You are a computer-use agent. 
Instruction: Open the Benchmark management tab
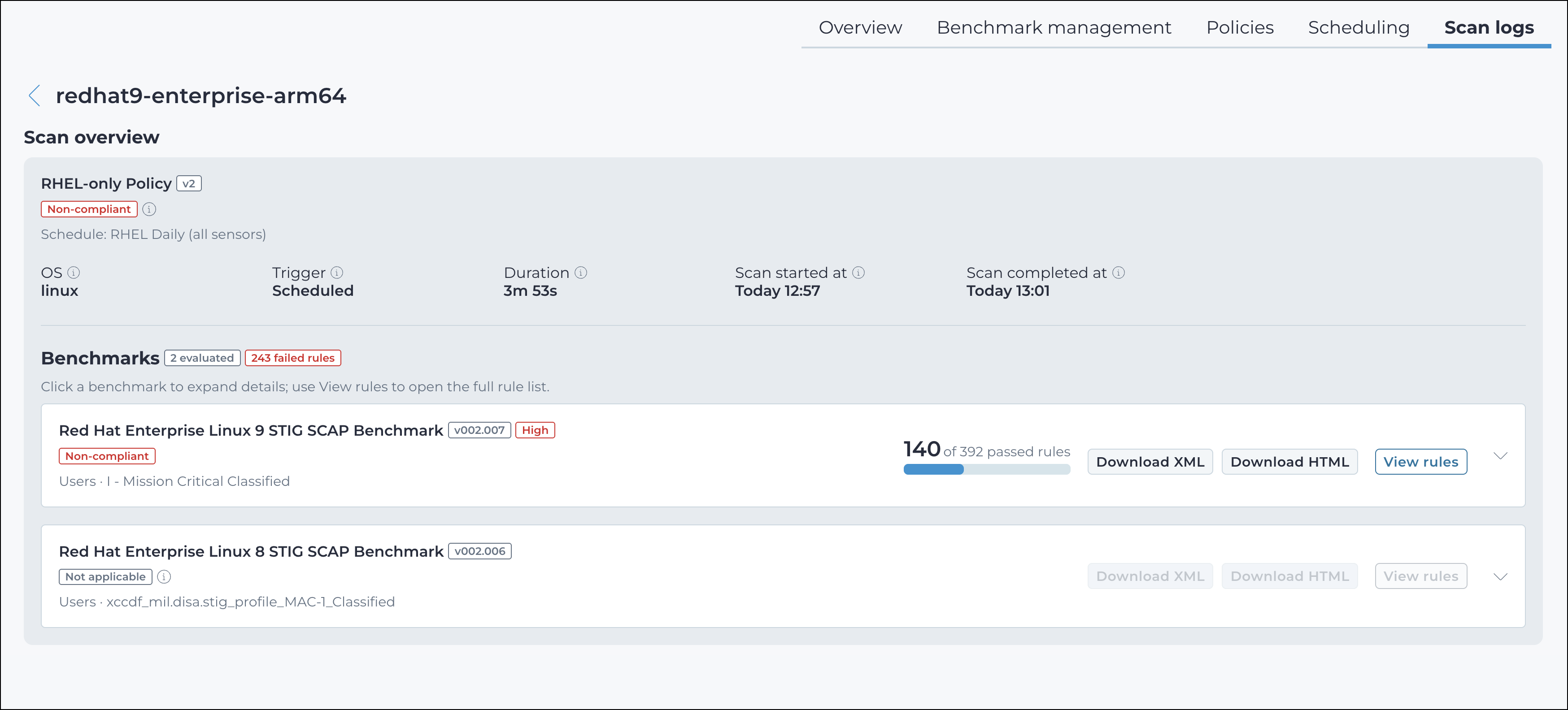tap(1054, 27)
